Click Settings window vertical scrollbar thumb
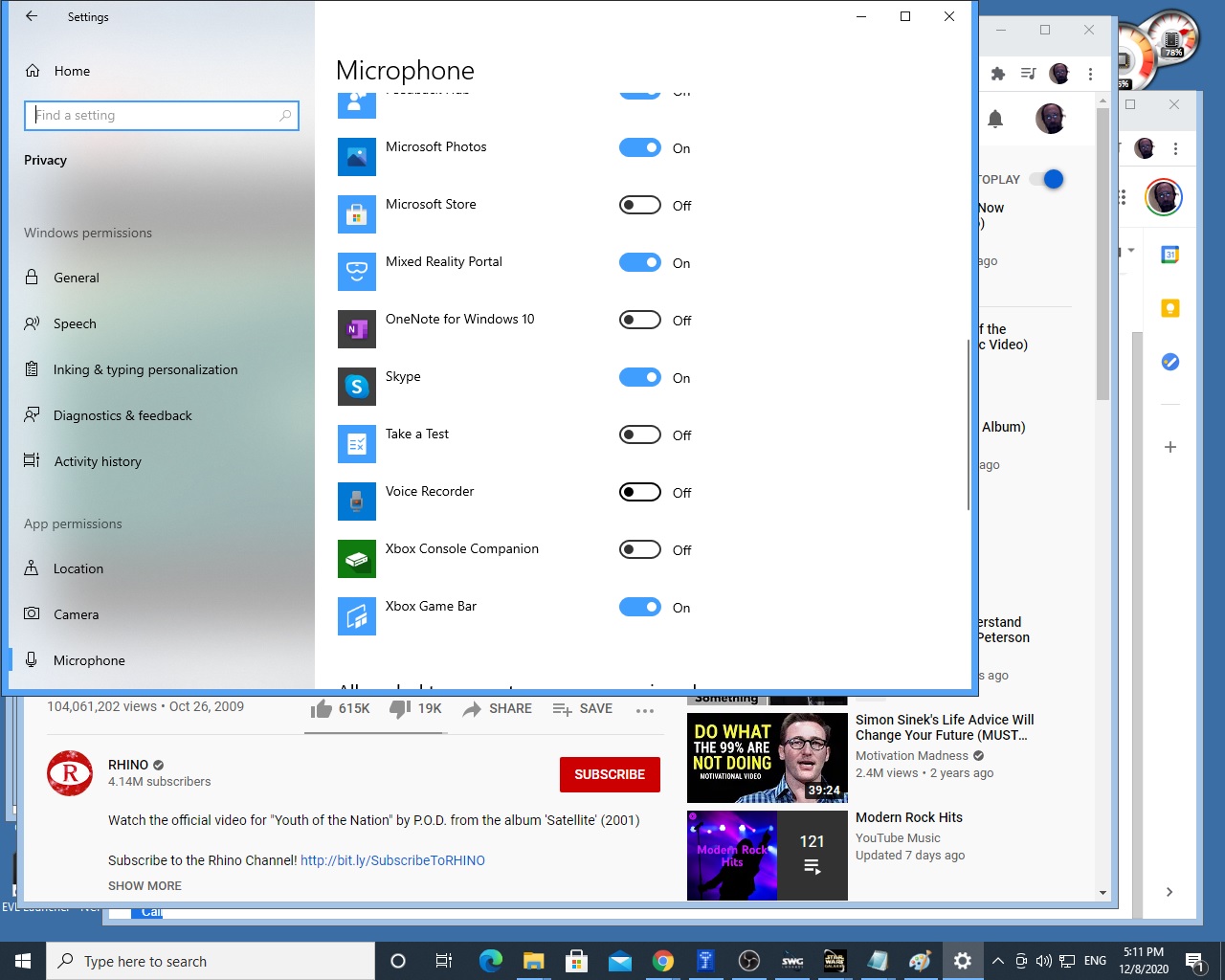This screenshot has height=980, width=1225. coord(968,424)
